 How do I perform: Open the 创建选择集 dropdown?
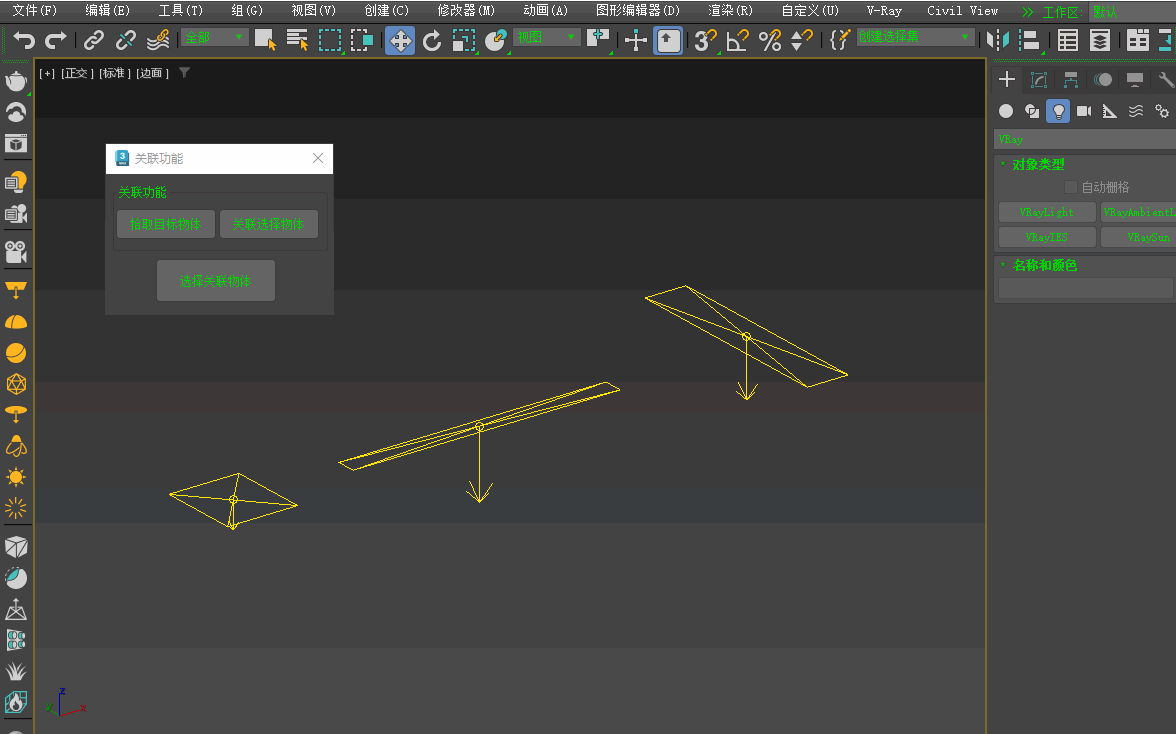(x=915, y=37)
